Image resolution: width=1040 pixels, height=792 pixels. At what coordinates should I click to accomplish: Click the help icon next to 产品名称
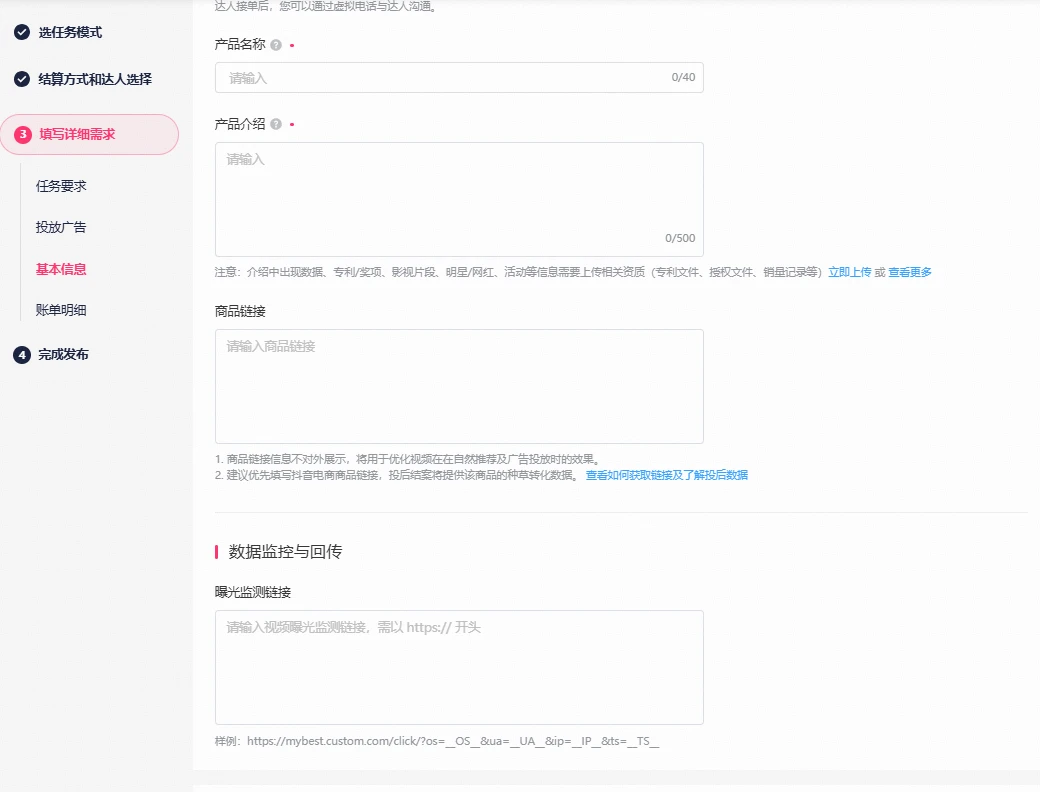(276, 45)
